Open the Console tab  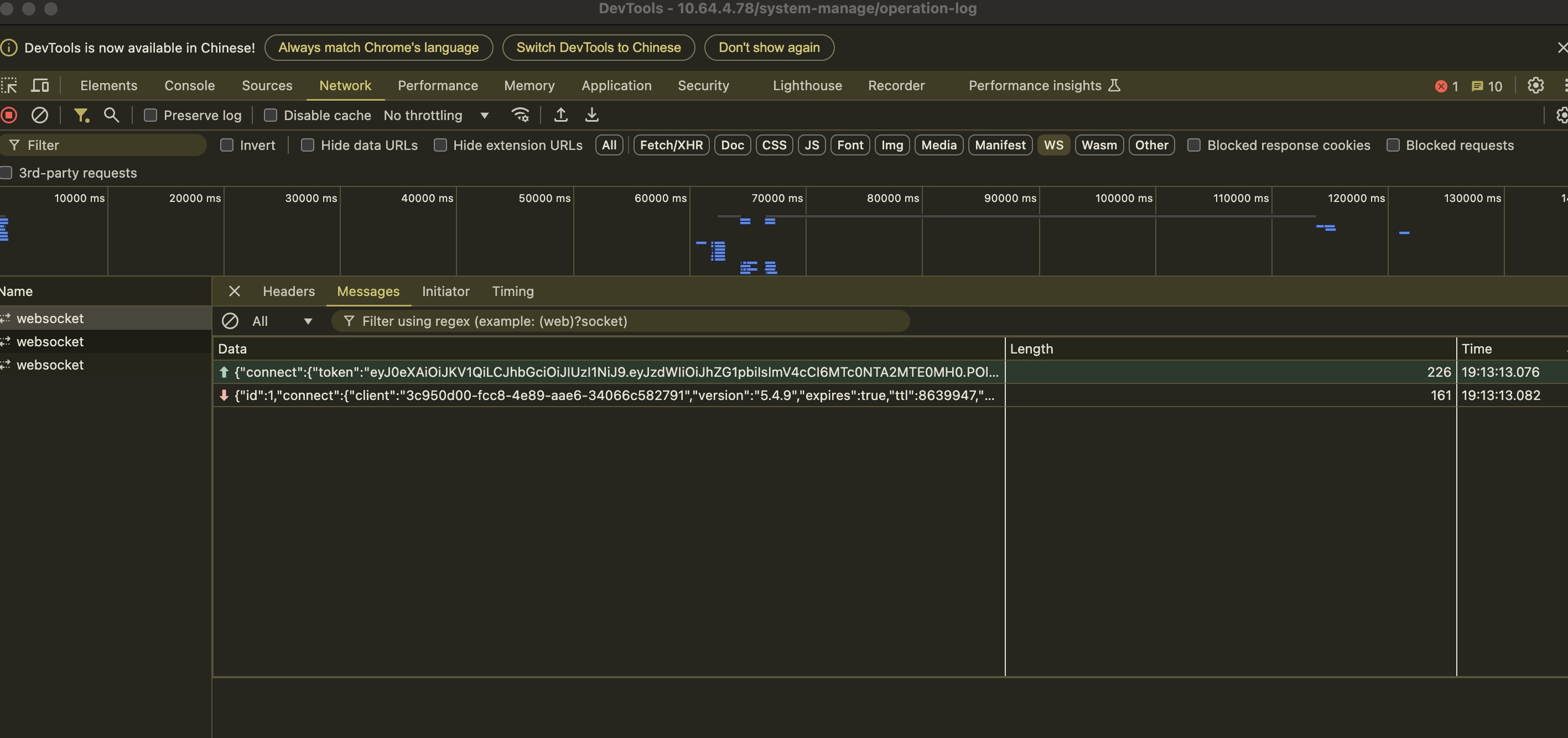pyautogui.click(x=189, y=86)
